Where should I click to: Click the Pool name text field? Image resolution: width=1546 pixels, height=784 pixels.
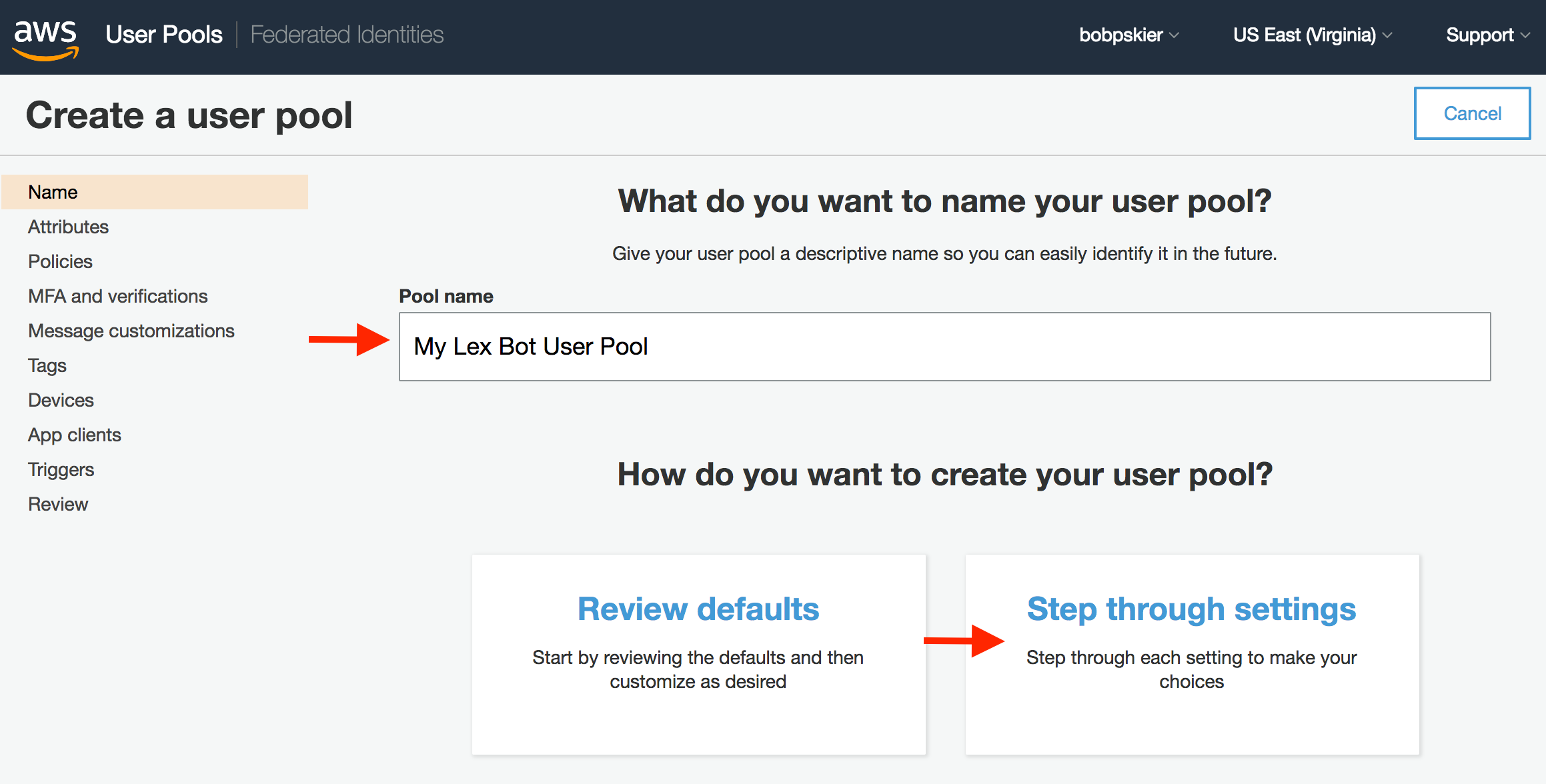[x=944, y=347]
